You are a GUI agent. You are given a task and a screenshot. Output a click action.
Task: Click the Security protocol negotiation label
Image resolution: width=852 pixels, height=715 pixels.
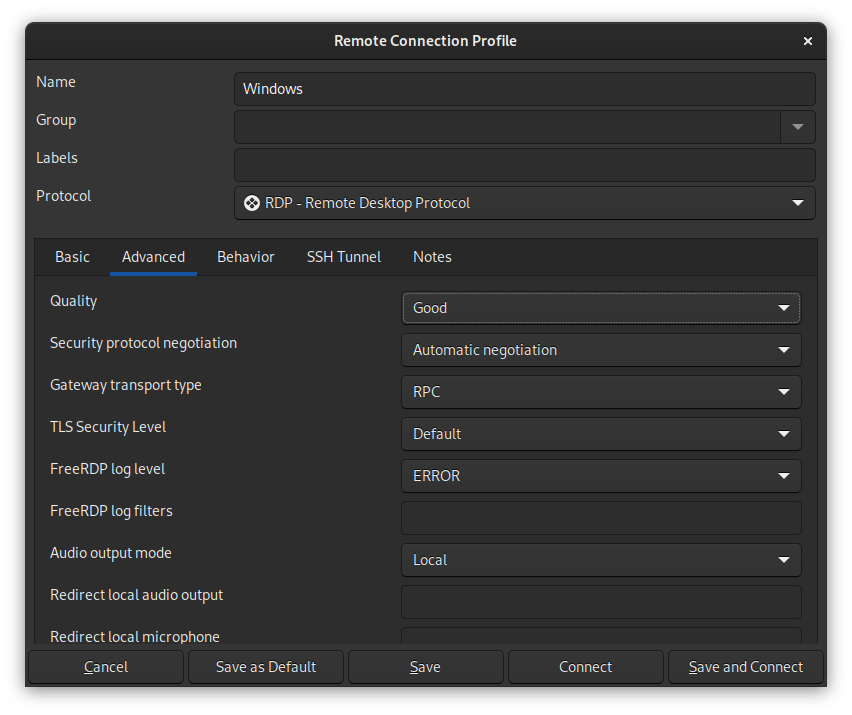[x=143, y=343]
